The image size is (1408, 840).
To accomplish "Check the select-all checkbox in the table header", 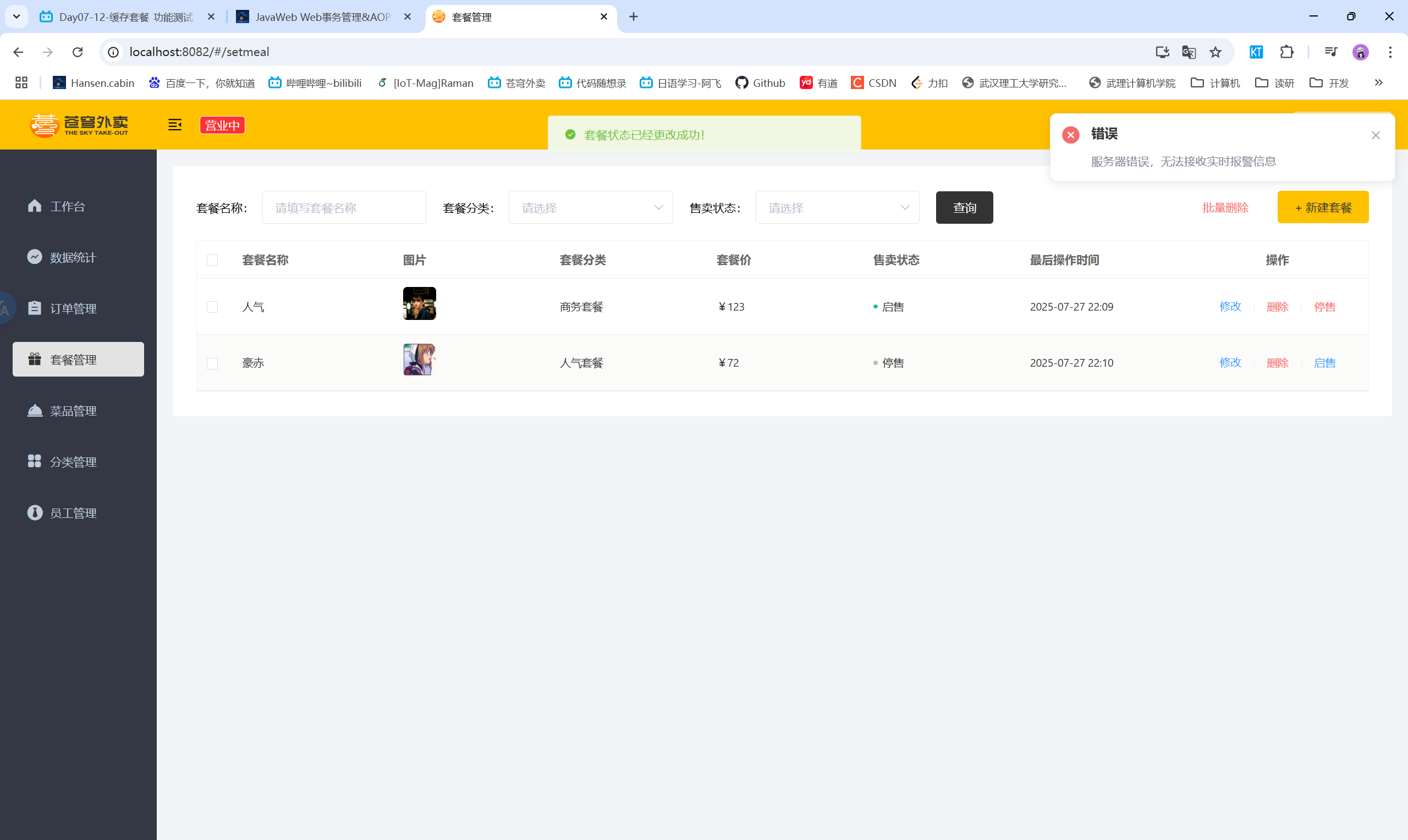I will click(213, 261).
